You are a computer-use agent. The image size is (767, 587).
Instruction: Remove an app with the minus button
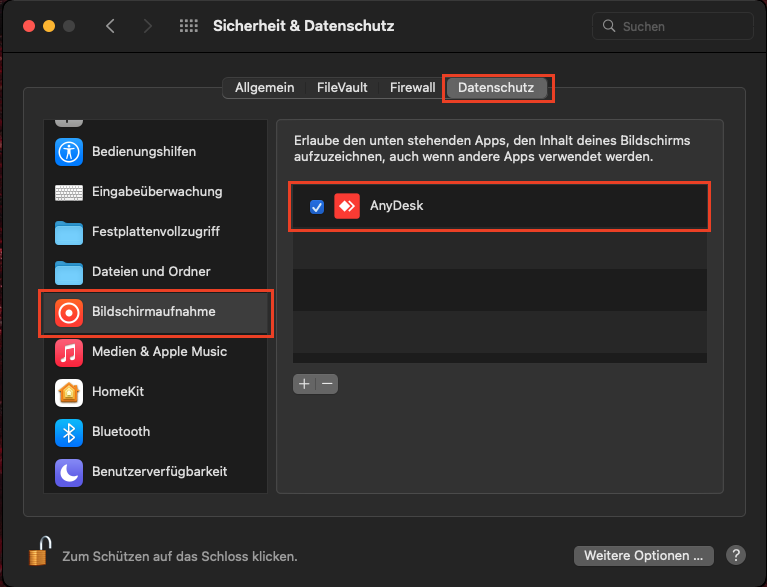coord(327,384)
